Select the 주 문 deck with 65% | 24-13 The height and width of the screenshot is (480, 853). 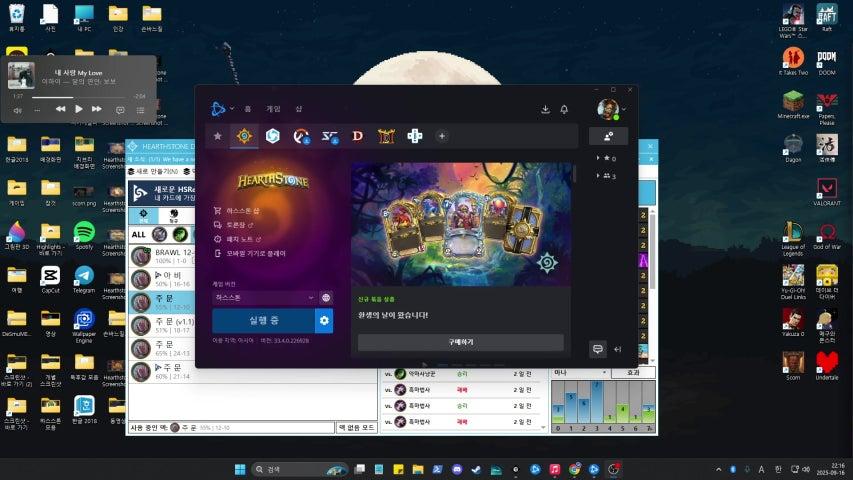pyautogui.click(x=162, y=348)
